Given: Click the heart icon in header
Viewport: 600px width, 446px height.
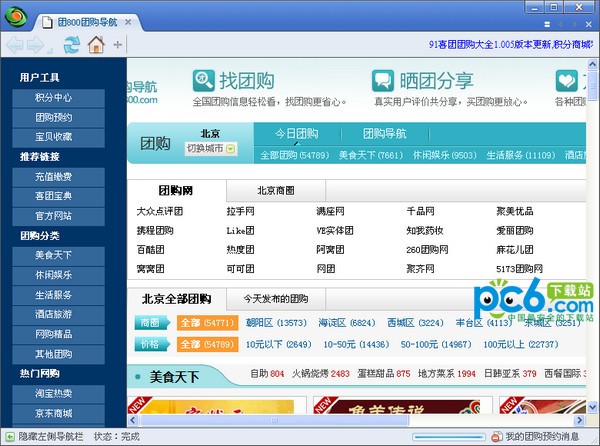Looking at the screenshot, I should pyautogui.click(x=566, y=81).
